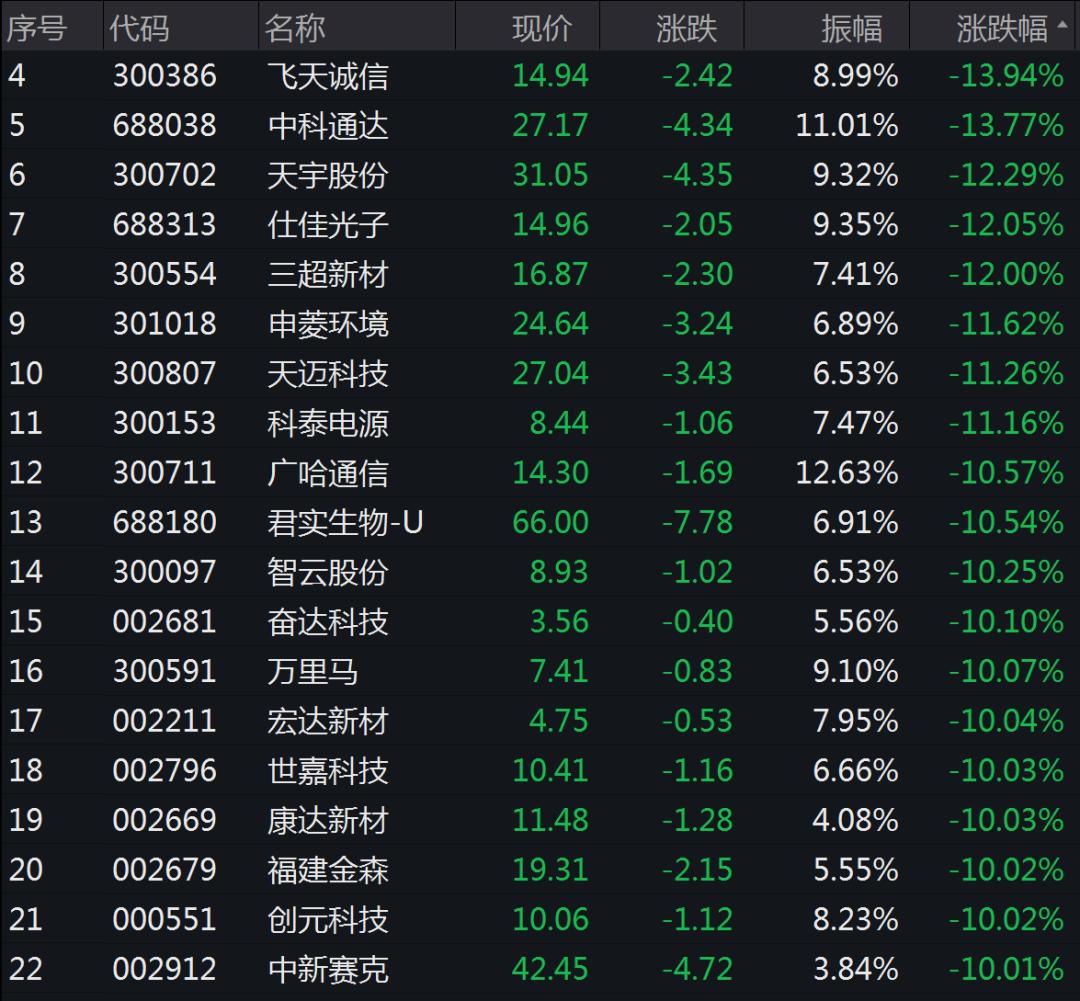Click change percent -12.00%
1080x1001 pixels.
tap(1006, 274)
